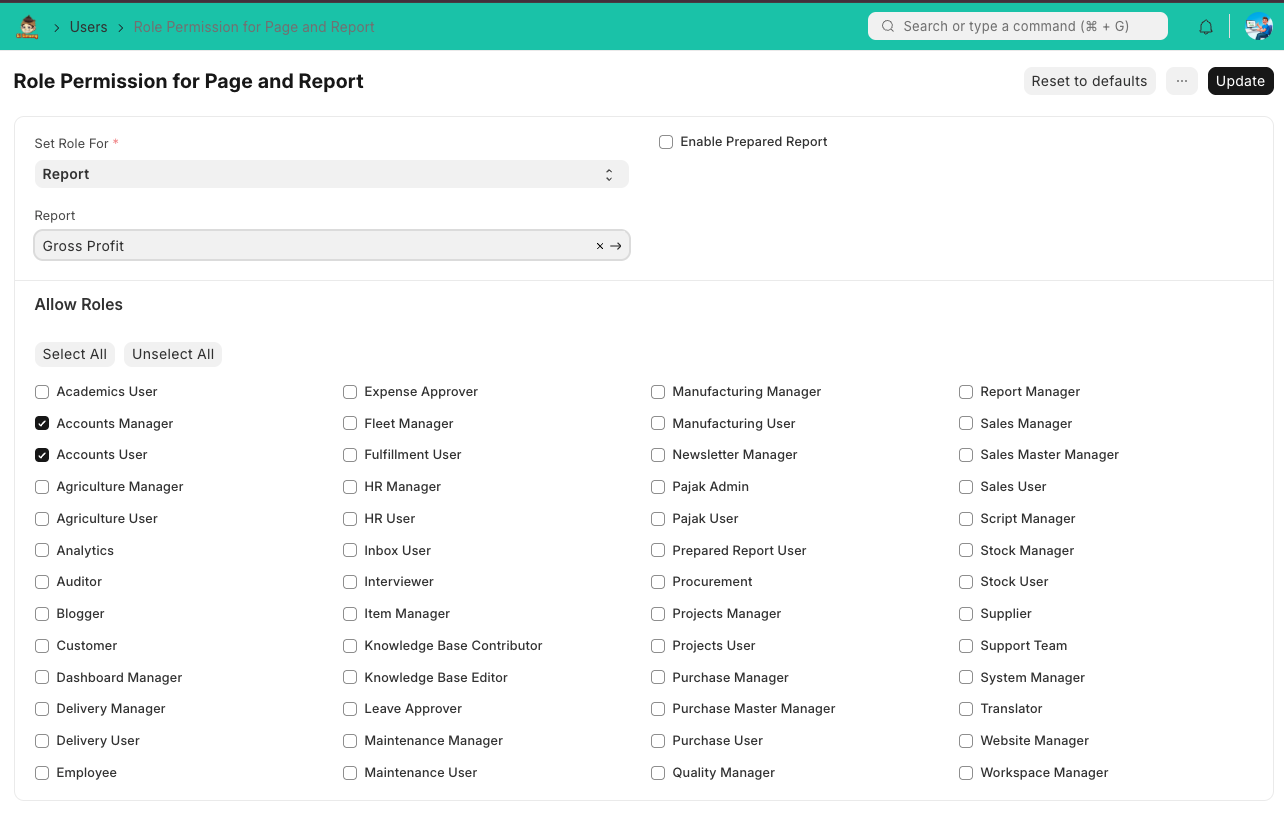This screenshot has width=1284, height=826.
Task: Click the three-dots more options button
Action: [x=1181, y=81]
